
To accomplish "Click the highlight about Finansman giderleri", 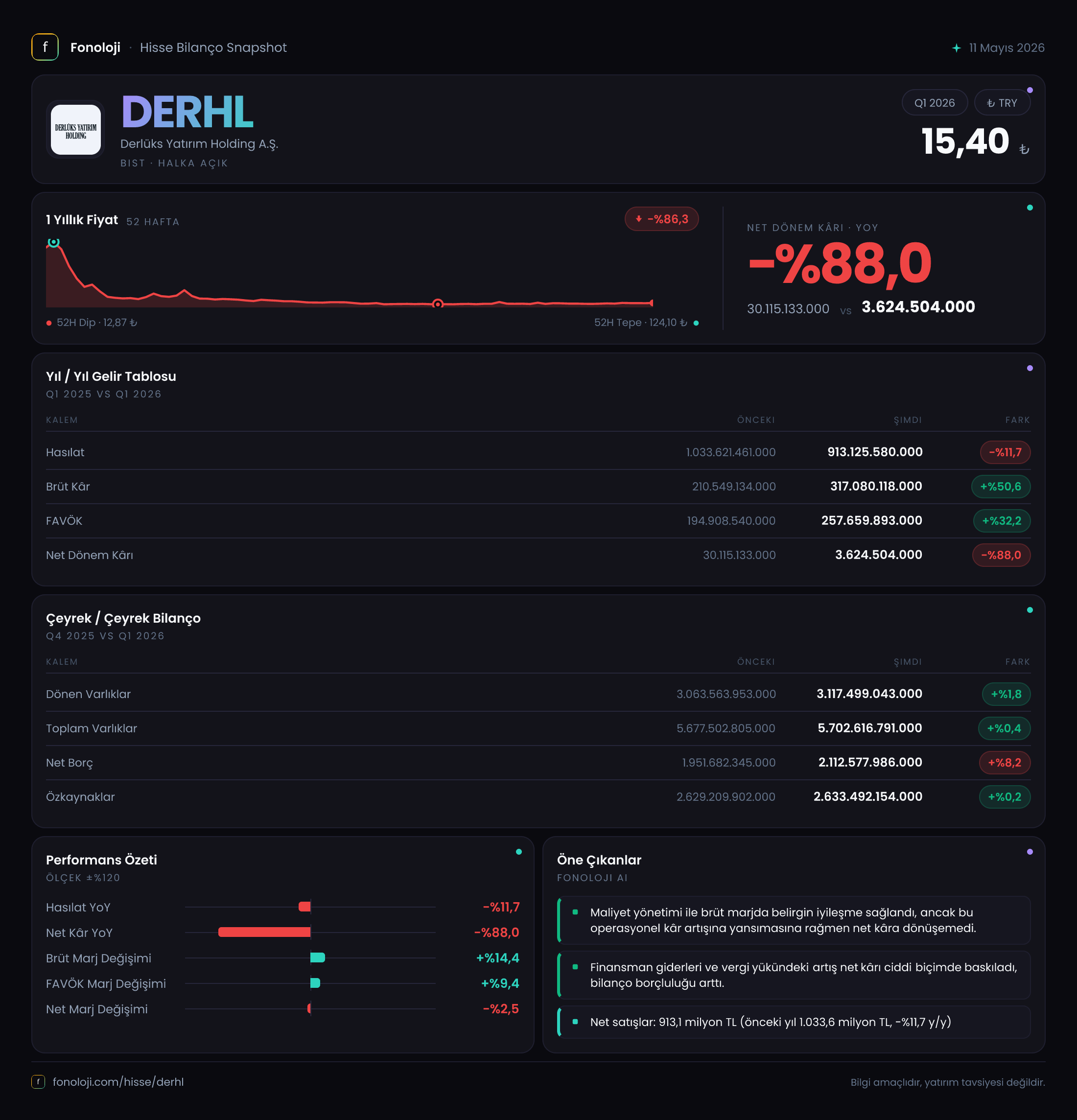I will tap(794, 975).
